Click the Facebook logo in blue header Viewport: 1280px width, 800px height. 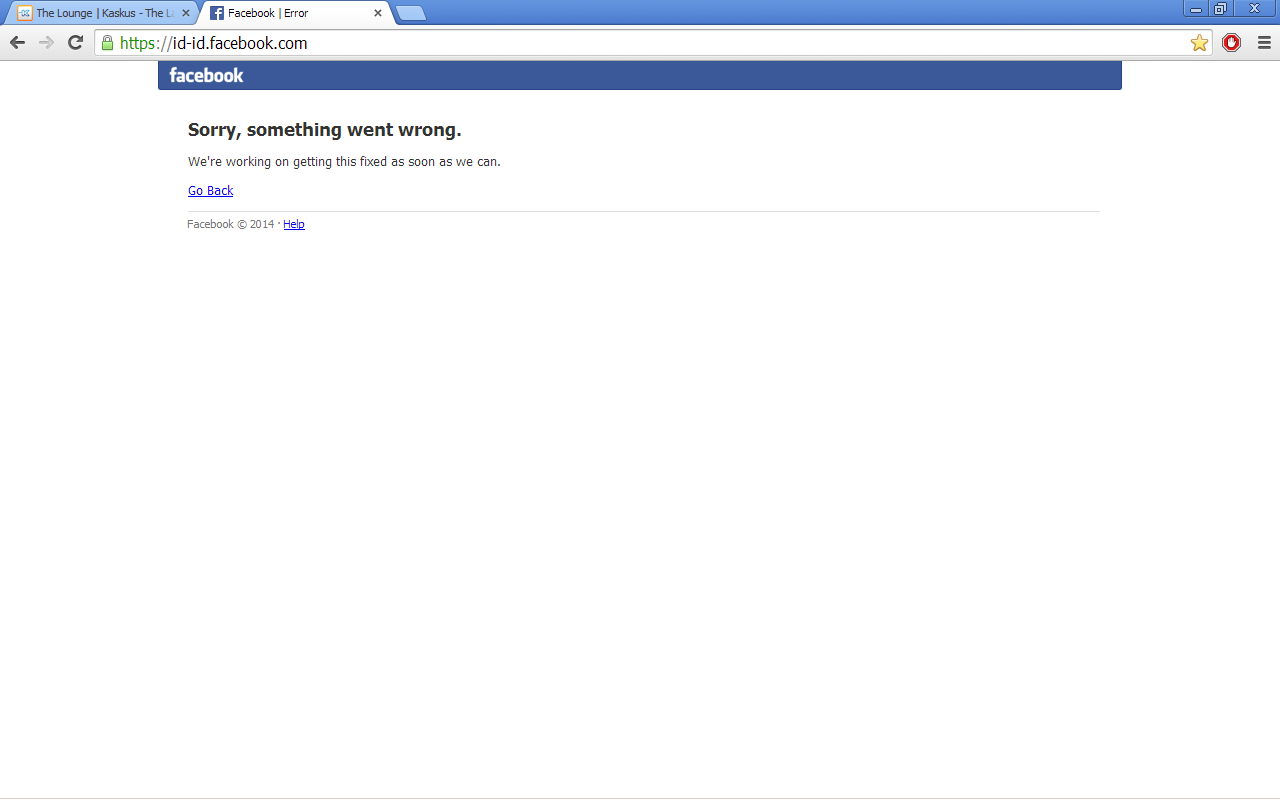click(206, 75)
